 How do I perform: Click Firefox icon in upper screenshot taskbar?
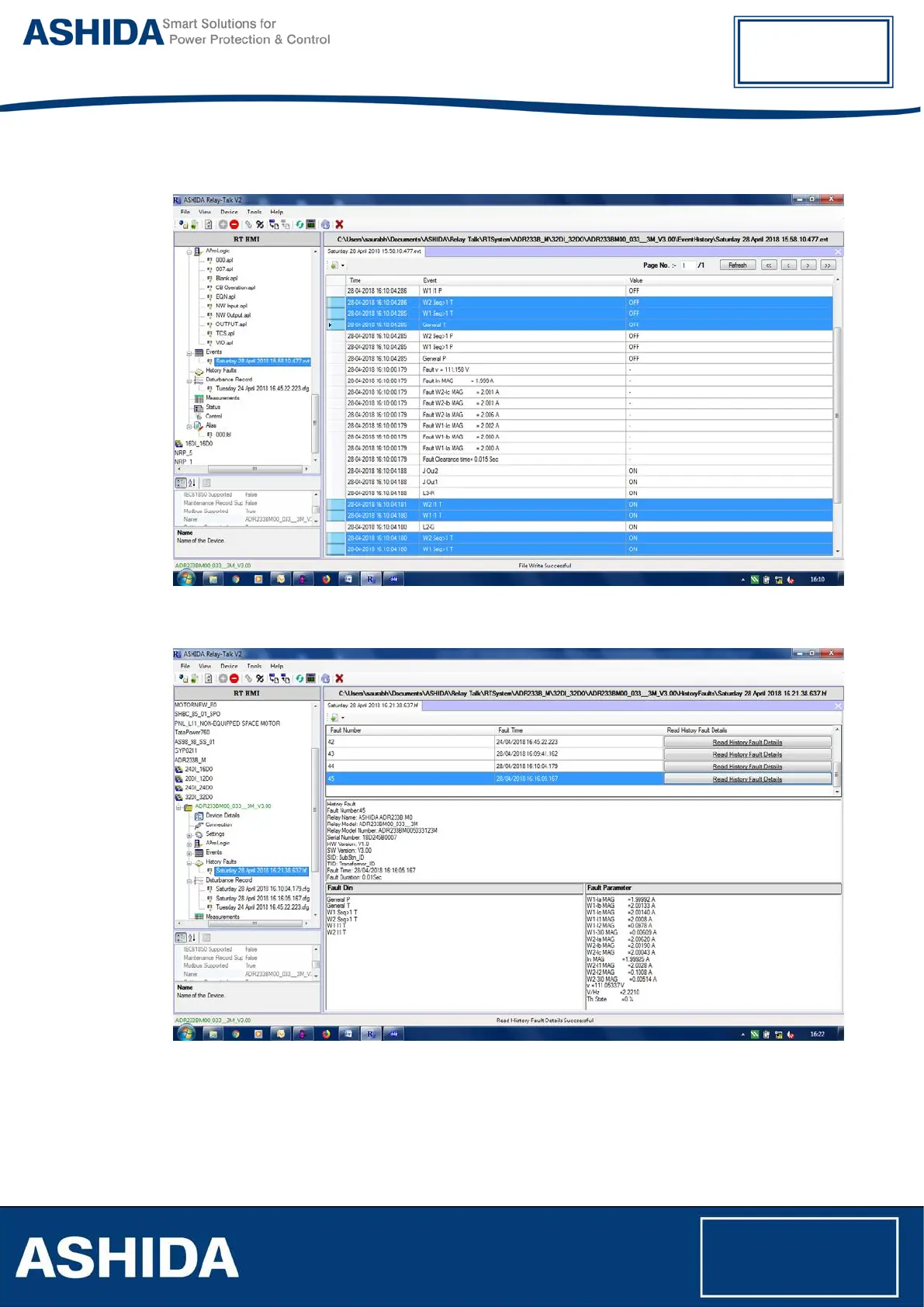click(326, 579)
